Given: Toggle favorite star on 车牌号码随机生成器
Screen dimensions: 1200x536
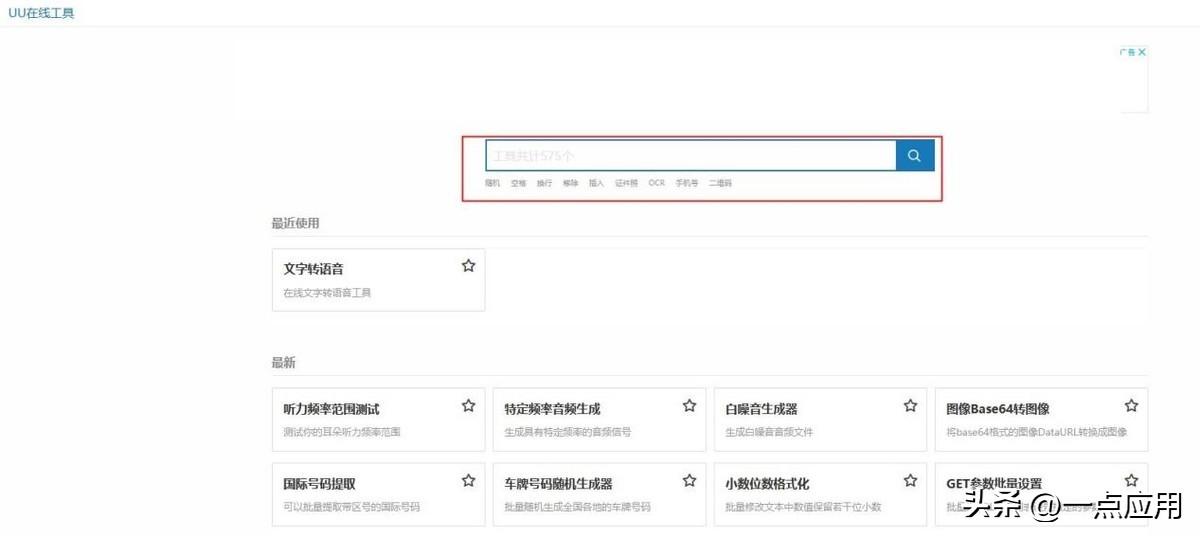Looking at the screenshot, I should [x=689, y=481].
